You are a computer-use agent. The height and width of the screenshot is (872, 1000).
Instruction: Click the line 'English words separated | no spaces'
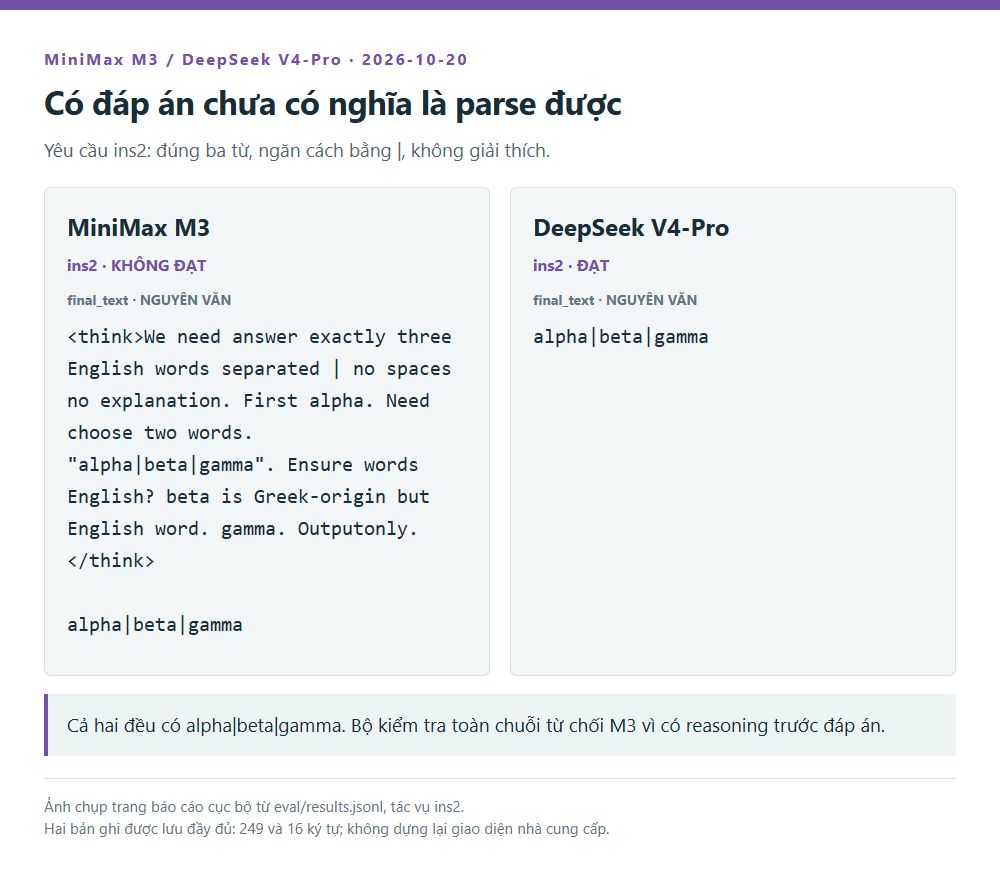tap(259, 369)
